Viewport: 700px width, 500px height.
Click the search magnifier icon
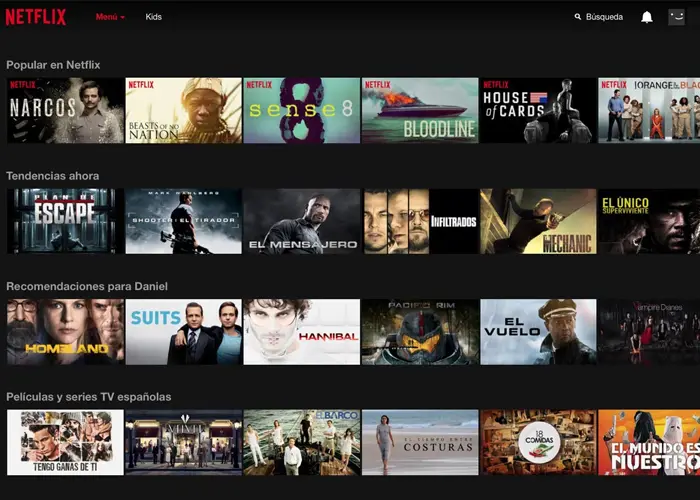click(578, 17)
